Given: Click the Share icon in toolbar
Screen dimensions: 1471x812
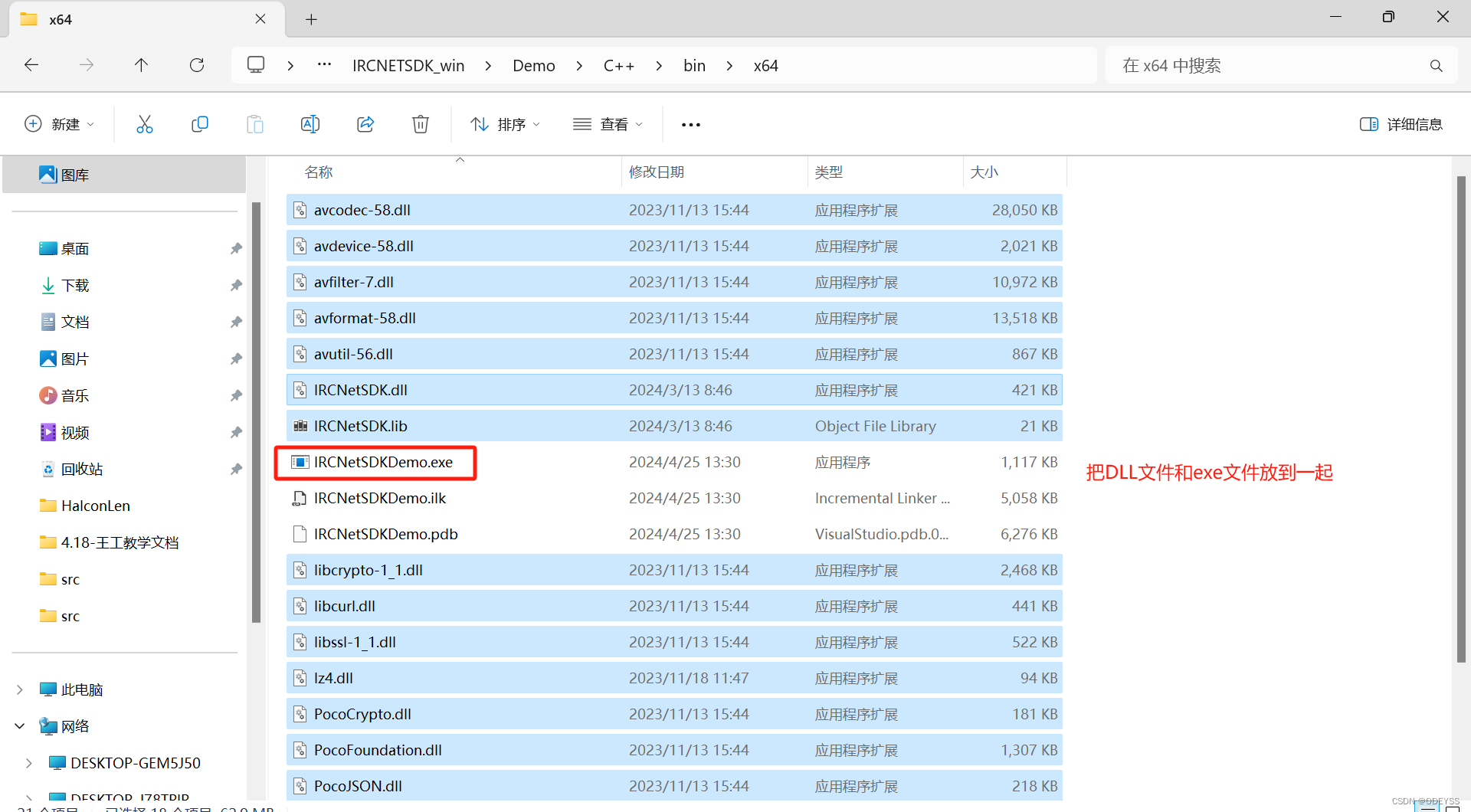Looking at the screenshot, I should (x=365, y=124).
